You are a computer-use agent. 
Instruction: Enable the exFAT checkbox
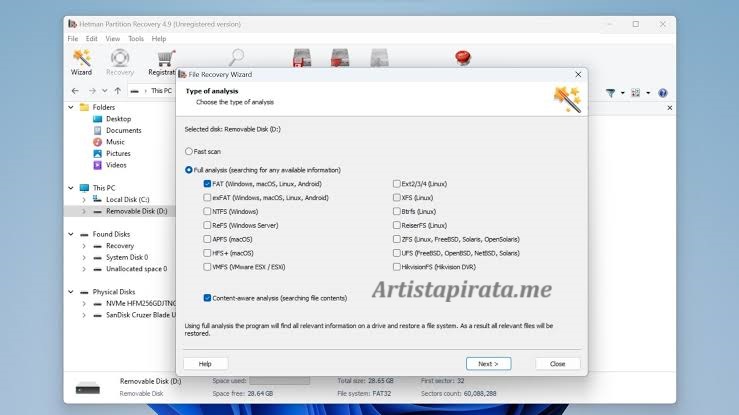[x=207, y=197]
